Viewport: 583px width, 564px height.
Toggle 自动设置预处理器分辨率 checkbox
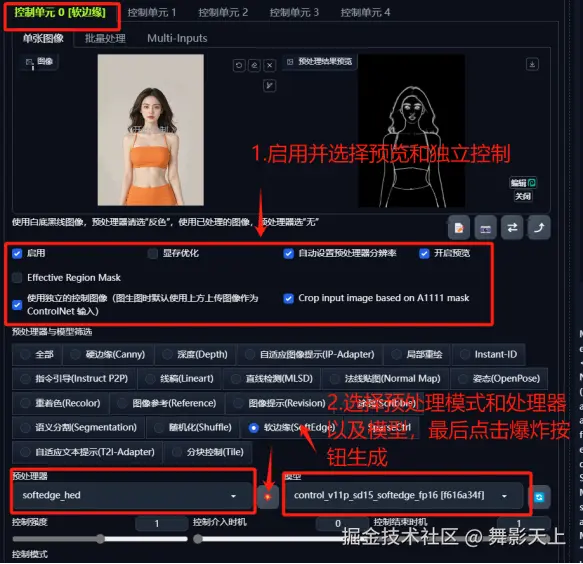[289, 254]
